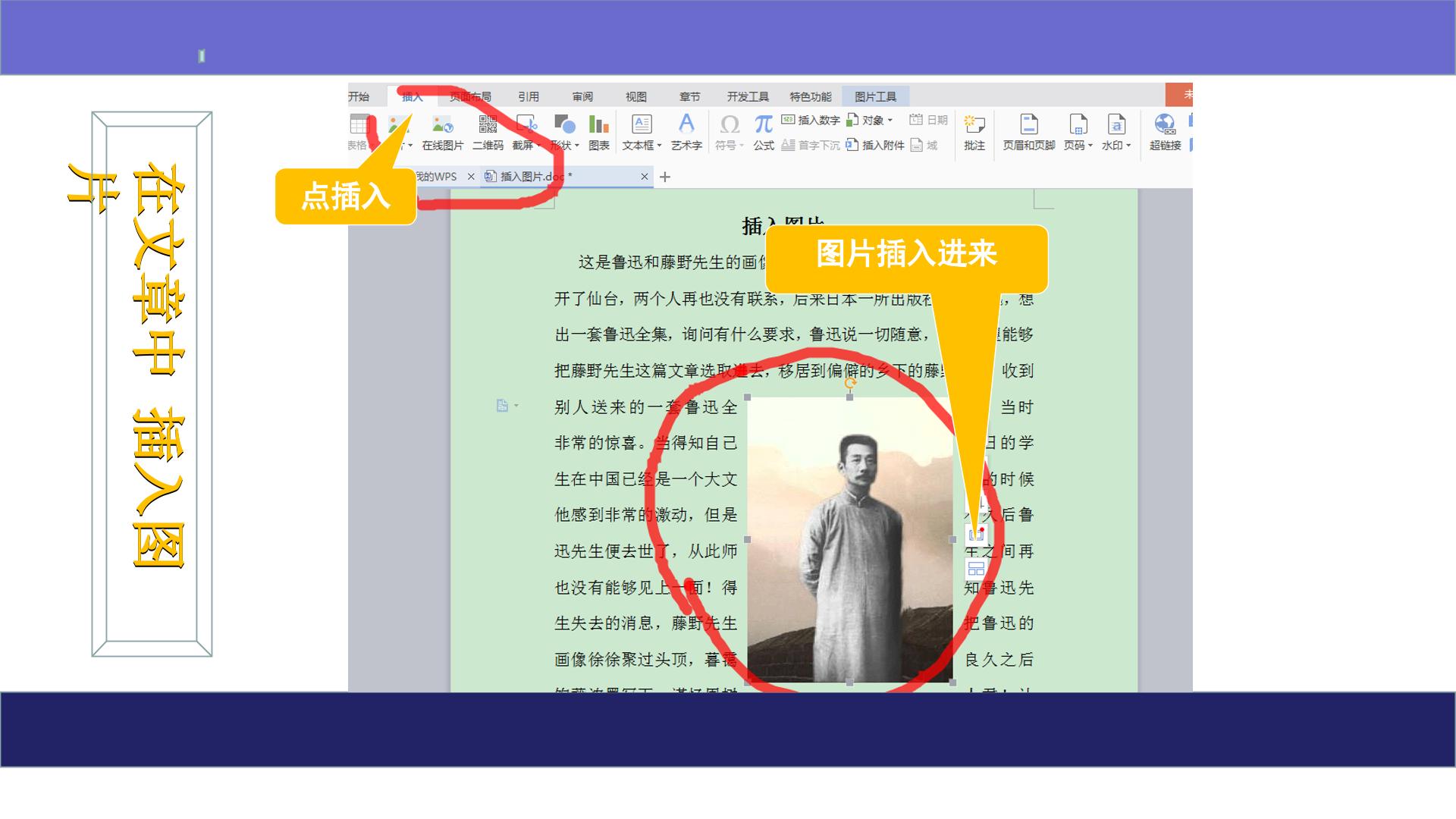Expand the 水印 watermark dropdown

(x=1128, y=146)
